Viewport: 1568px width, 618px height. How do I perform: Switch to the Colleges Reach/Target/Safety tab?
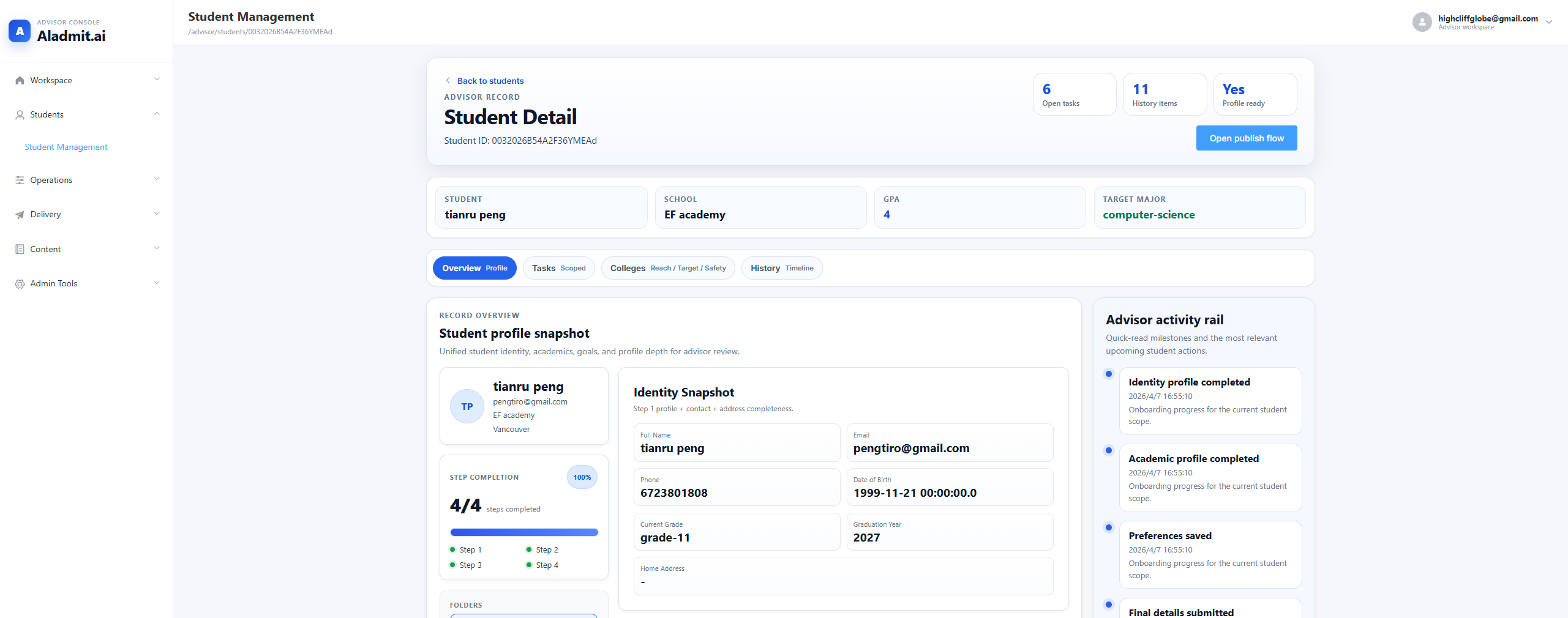click(x=667, y=268)
